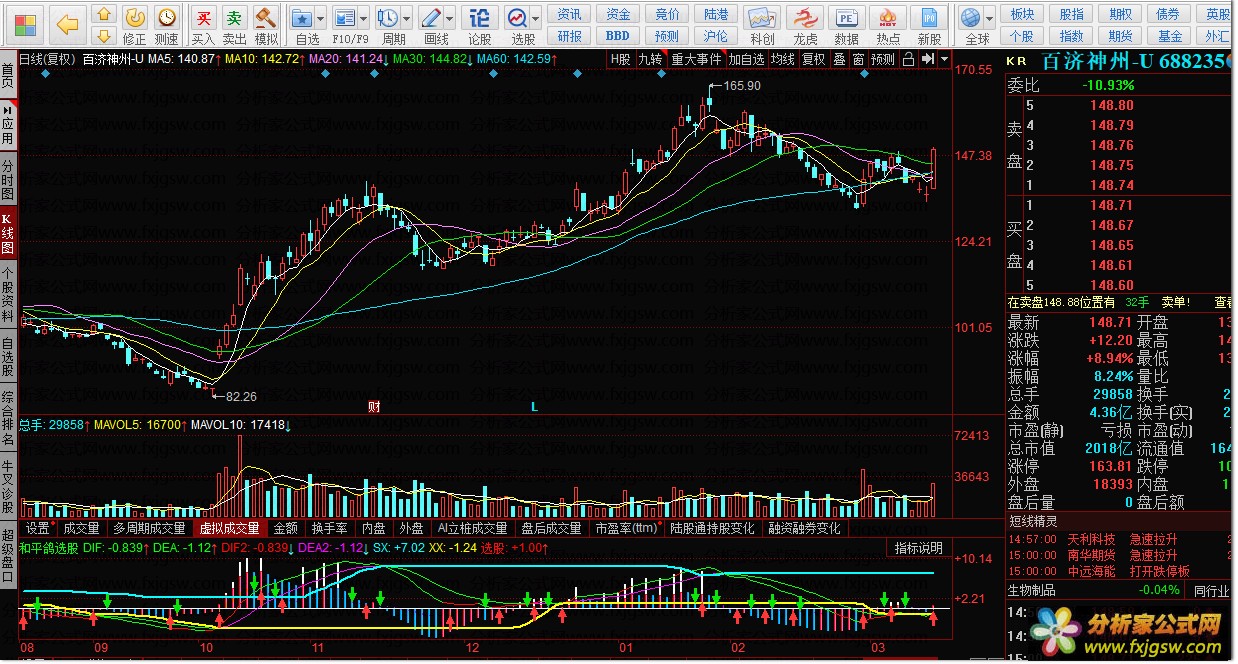Toggle the 九转 indicator
Viewport: 1238px width, 664px height.
coord(651,59)
